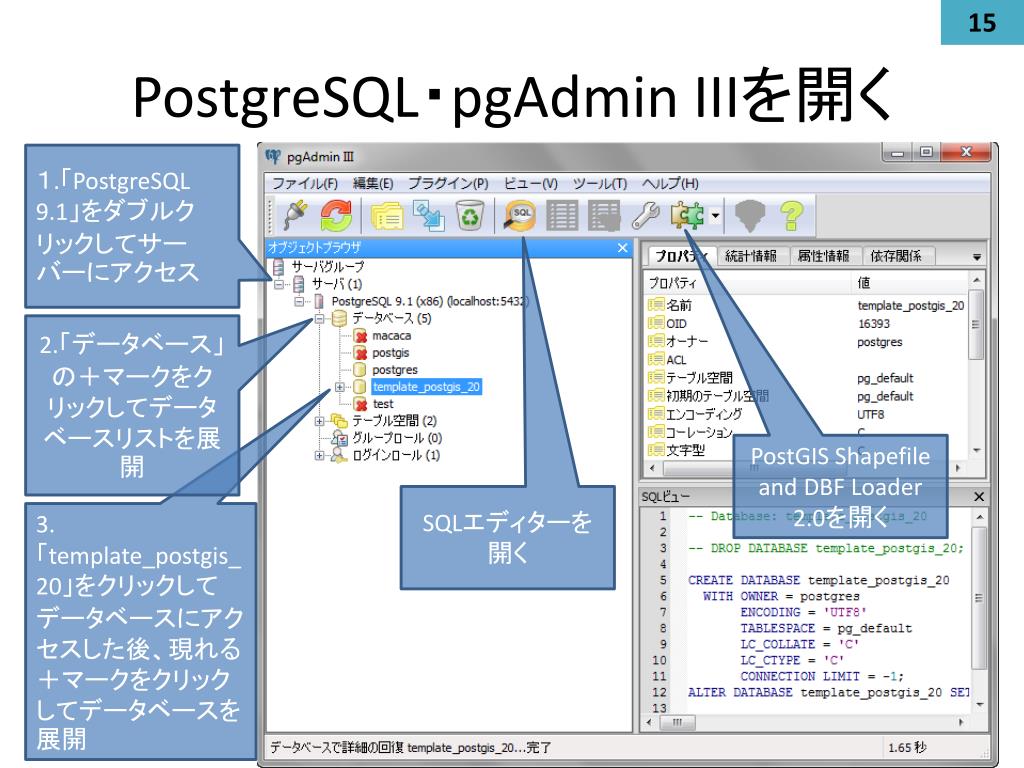Click the filtered view data icon

[604, 216]
